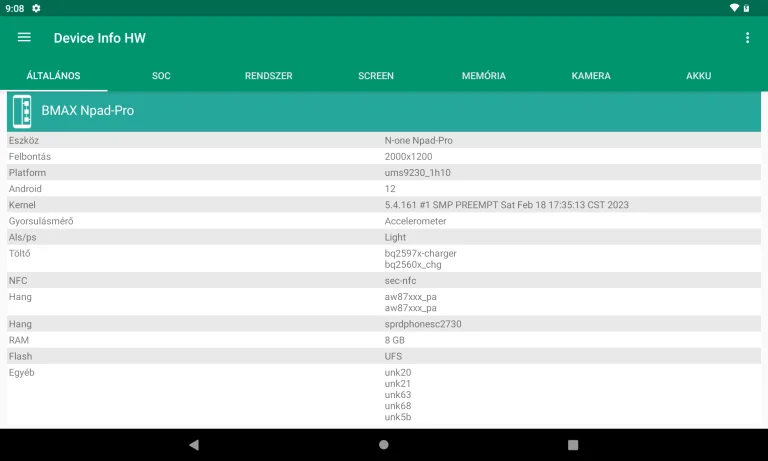Tap the Accelerometer value
Viewport: 768px width, 461px height.
415,221
